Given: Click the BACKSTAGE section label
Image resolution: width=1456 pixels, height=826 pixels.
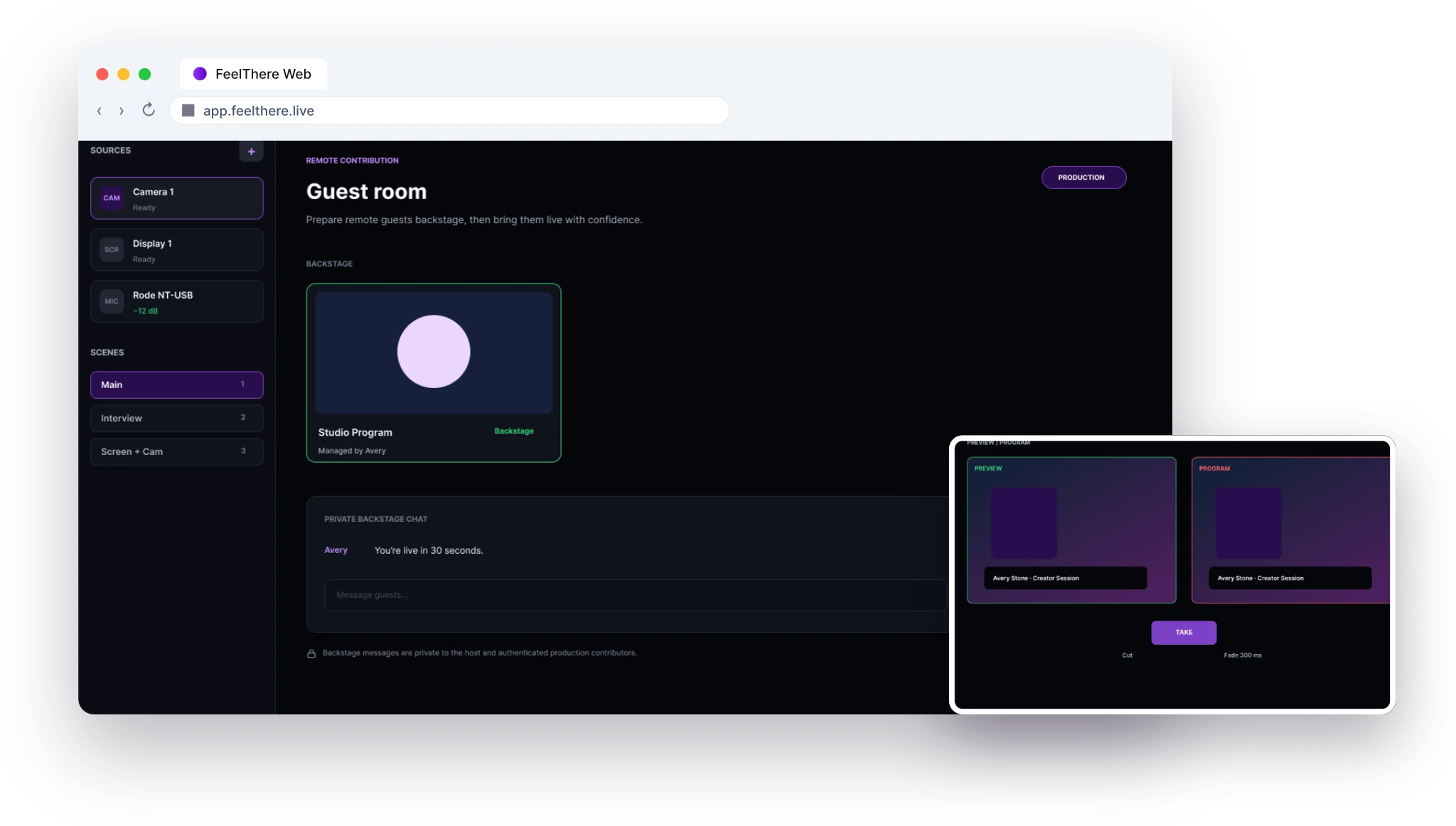Looking at the screenshot, I should tap(329, 264).
